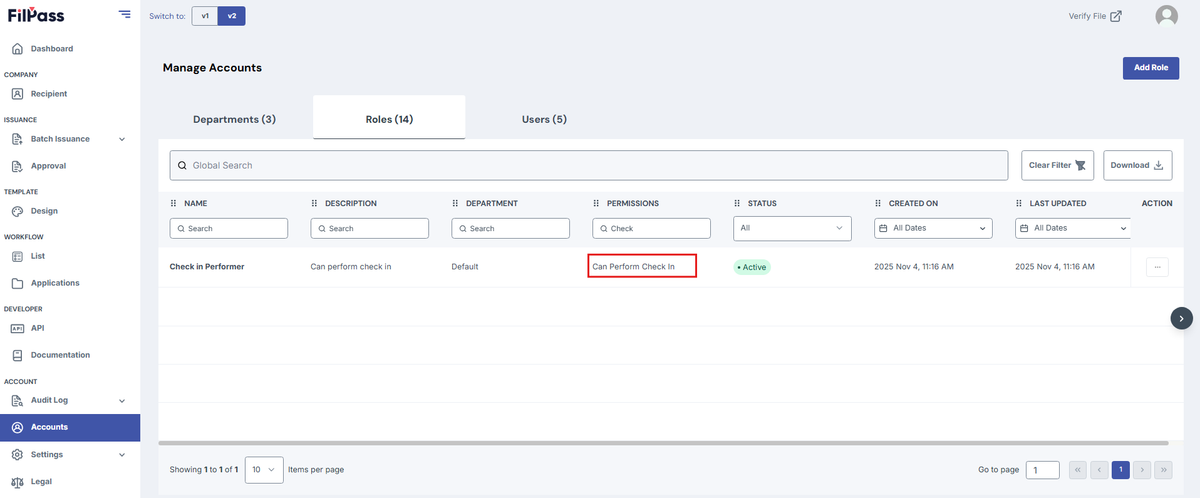
Task: Click the Name column search field
Action: tap(229, 228)
